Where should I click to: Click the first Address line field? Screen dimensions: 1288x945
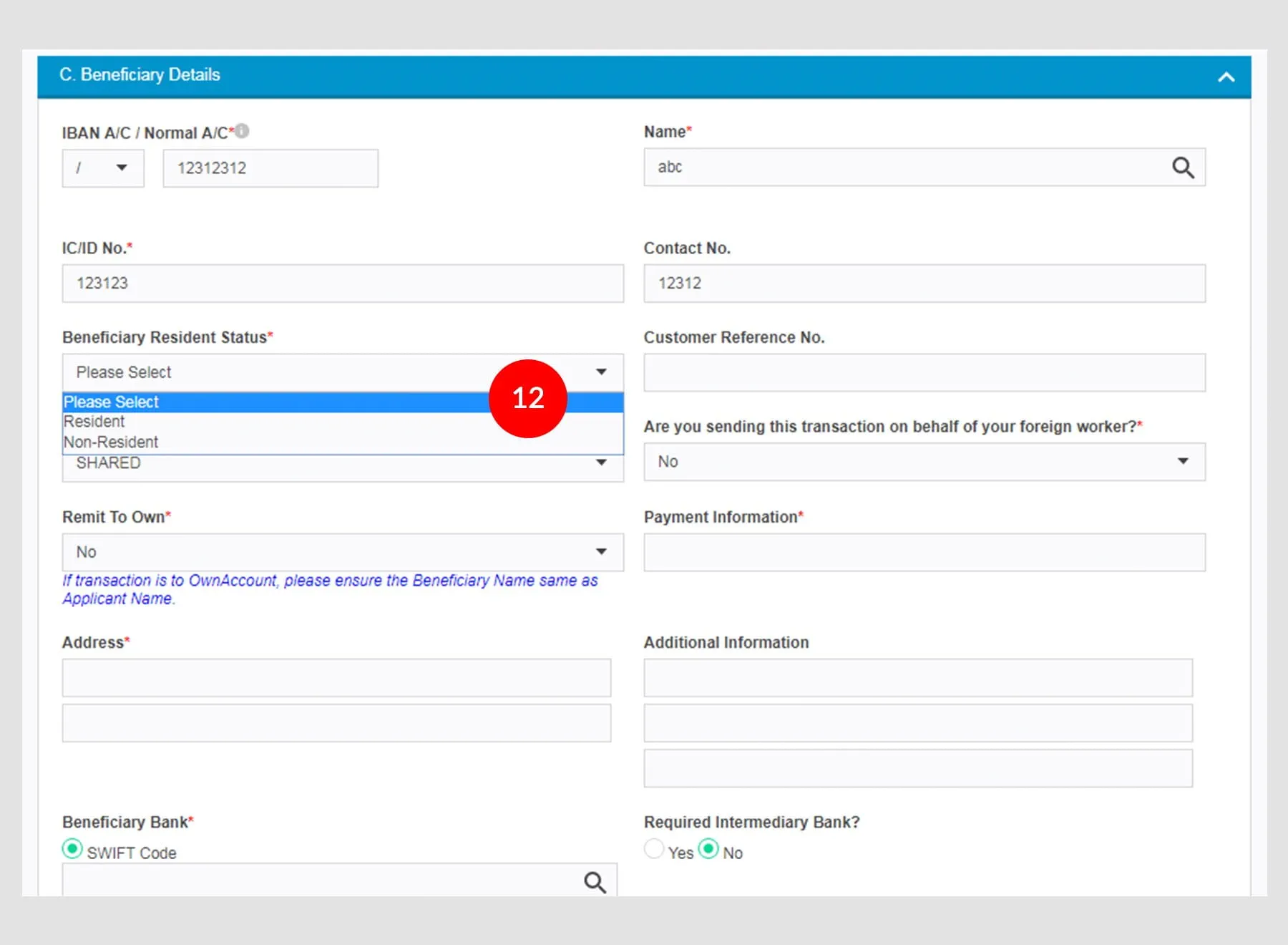coord(336,678)
